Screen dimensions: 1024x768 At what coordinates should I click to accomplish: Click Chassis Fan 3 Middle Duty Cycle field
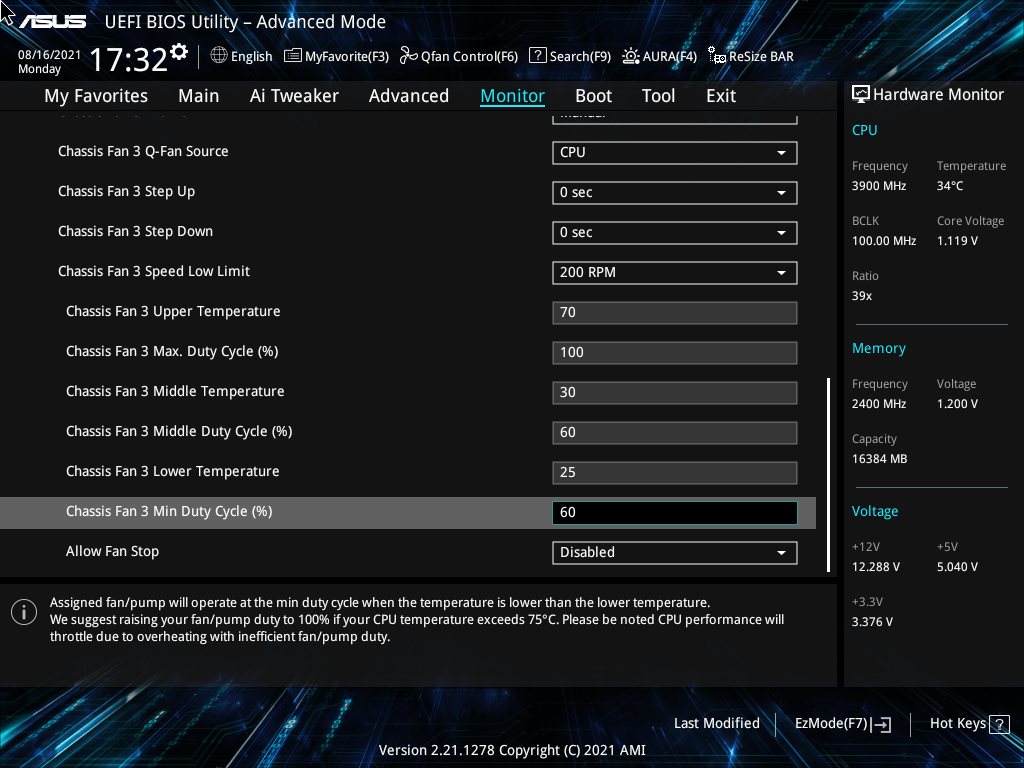675,432
